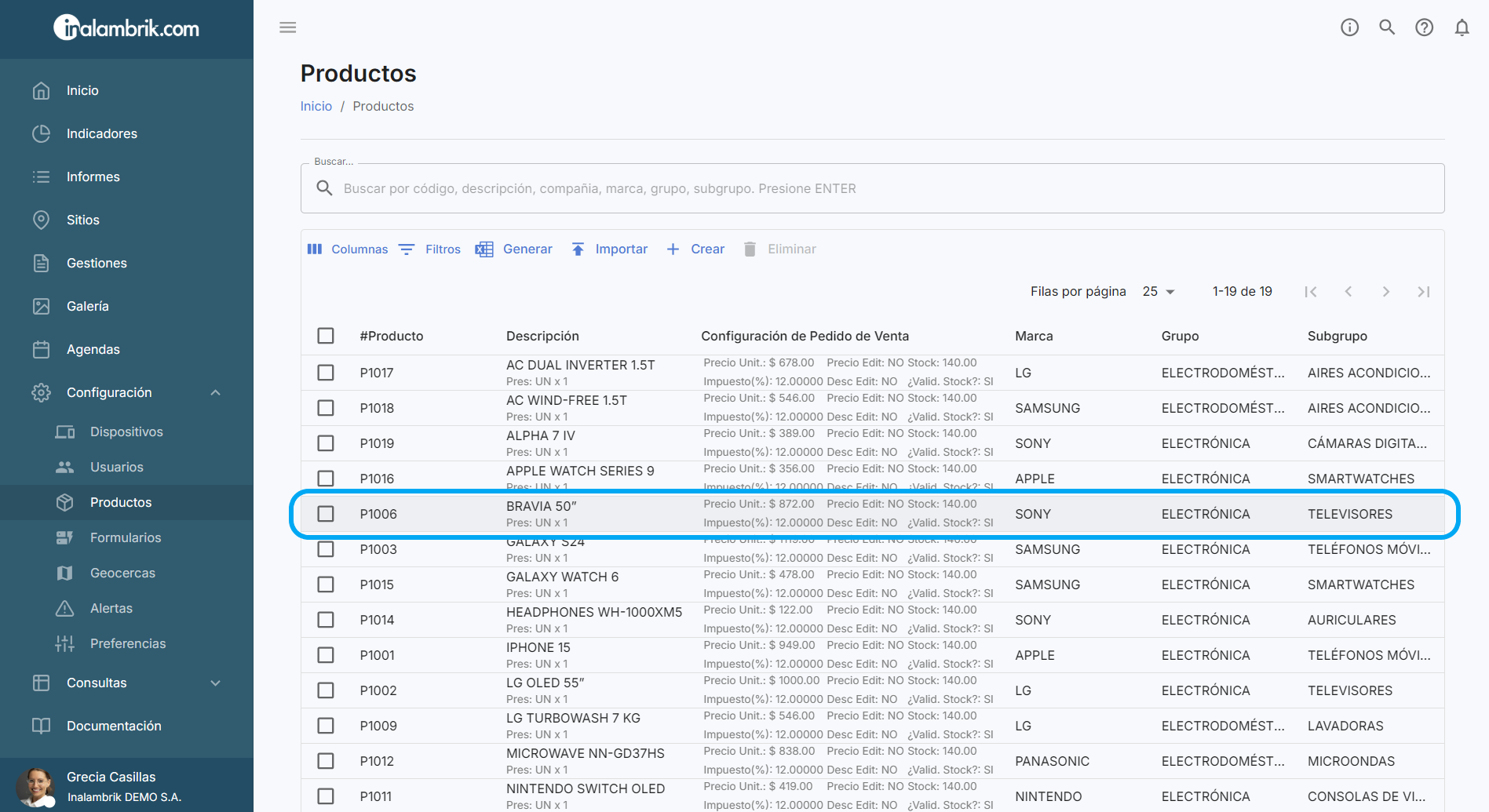Check the box for product P1001
The image size is (1489, 812).
pyautogui.click(x=326, y=655)
